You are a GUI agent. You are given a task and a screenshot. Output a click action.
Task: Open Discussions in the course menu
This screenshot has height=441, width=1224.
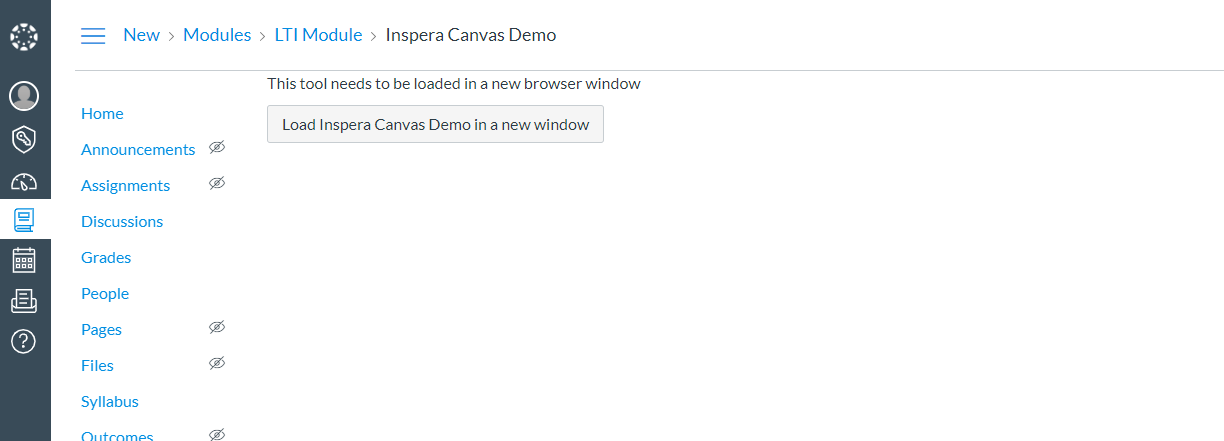[122, 222]
